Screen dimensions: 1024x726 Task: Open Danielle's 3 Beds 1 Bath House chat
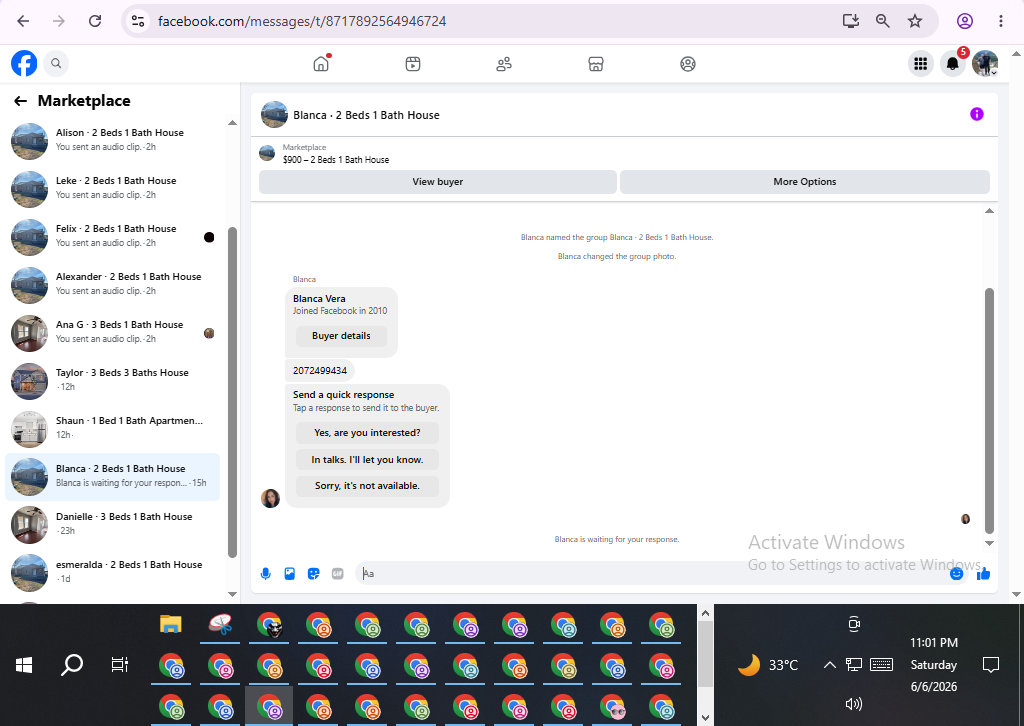click(x=112, y=524)
